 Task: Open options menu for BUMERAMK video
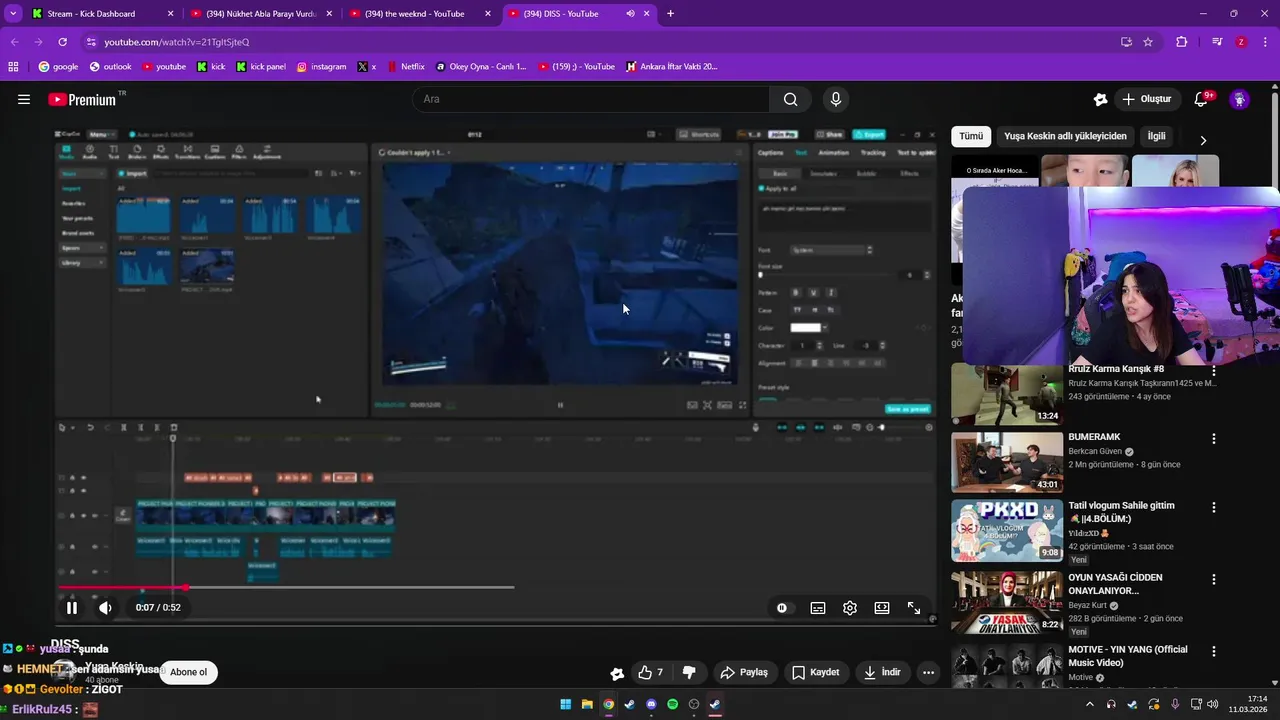click(x=1214, y=438)
